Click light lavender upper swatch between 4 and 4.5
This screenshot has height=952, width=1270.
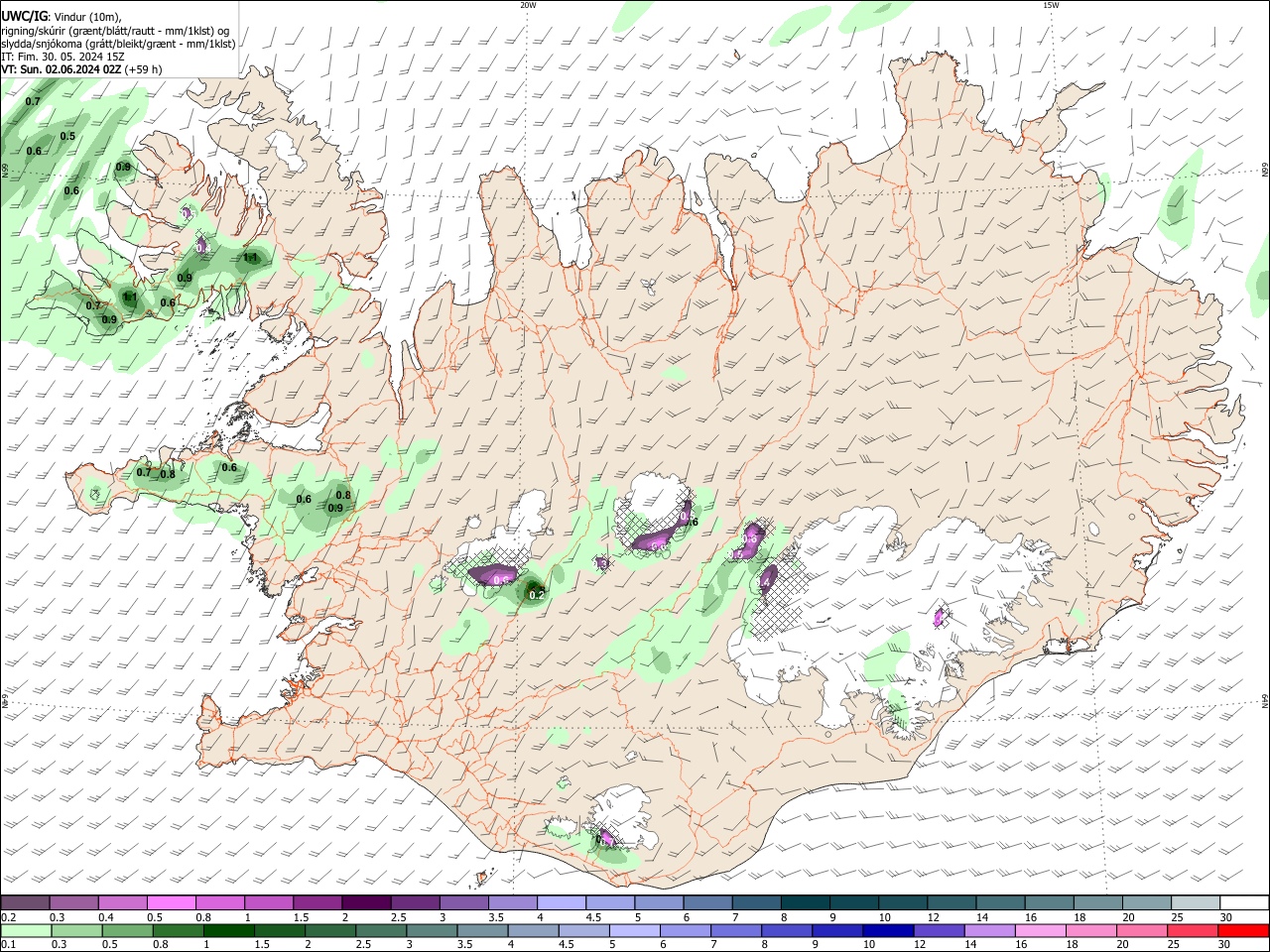tap(561, 902)
